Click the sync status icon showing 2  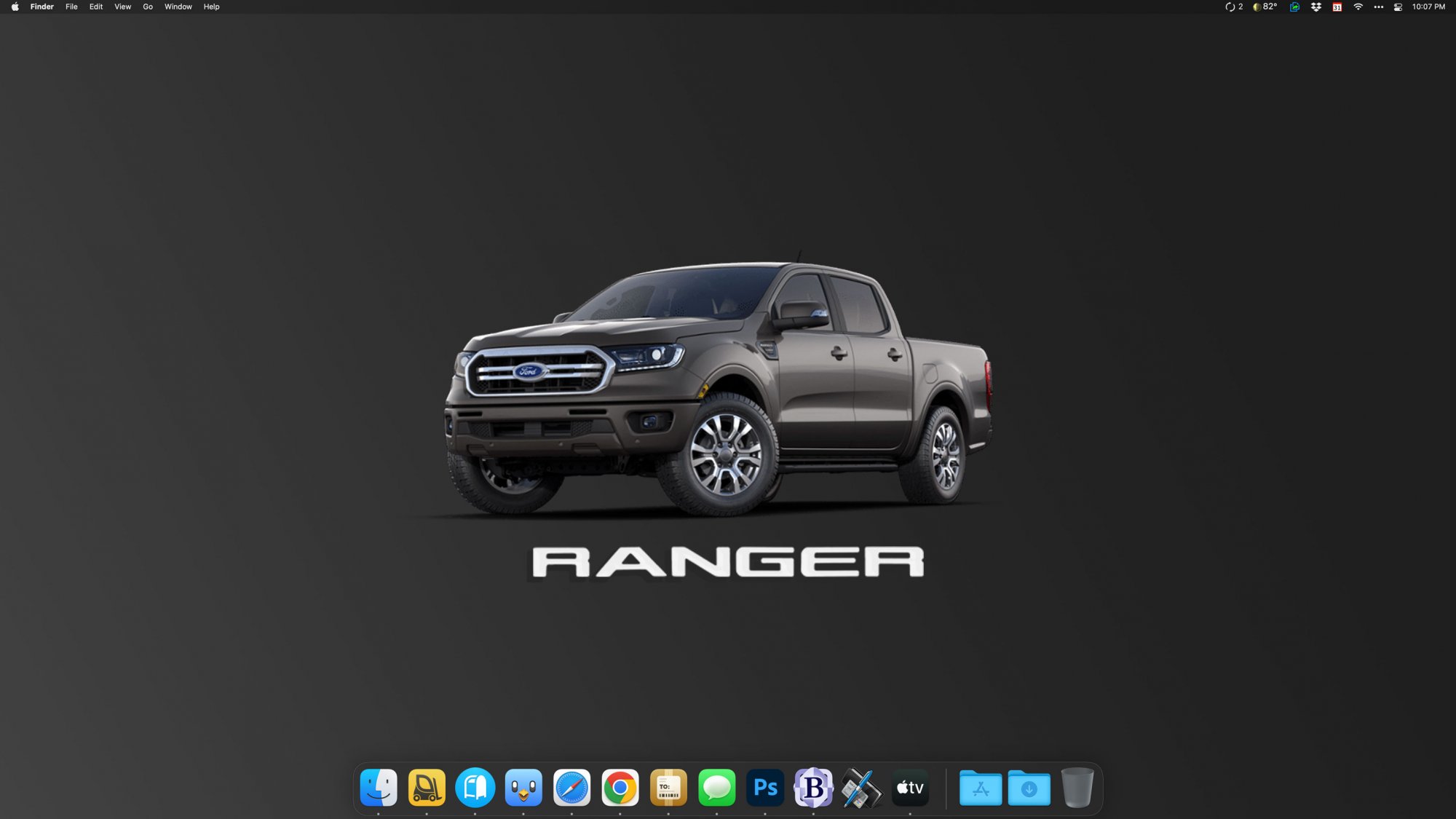coord(1234,7)
